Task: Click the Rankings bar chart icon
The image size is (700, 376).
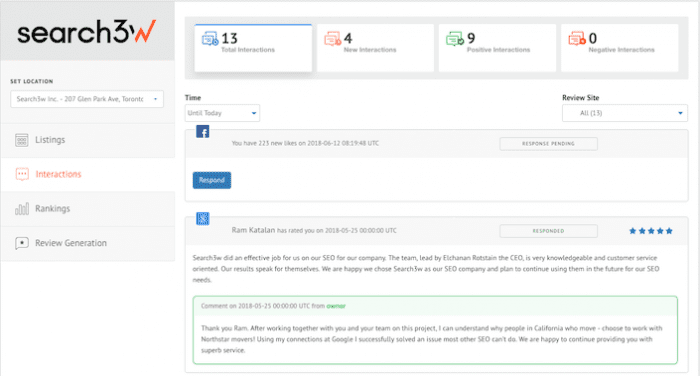Action: (x=21, y=209)
